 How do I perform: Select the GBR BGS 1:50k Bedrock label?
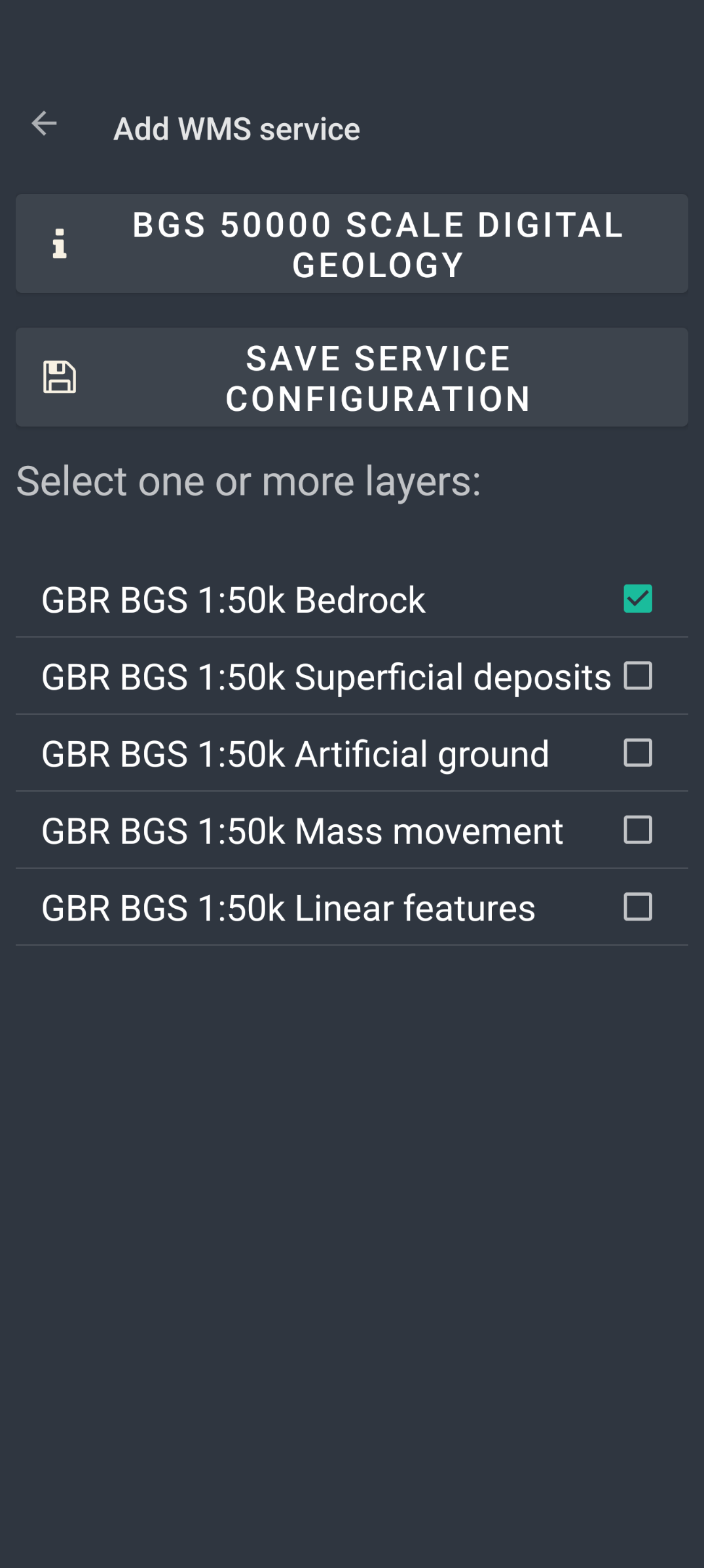pos(233,600)
